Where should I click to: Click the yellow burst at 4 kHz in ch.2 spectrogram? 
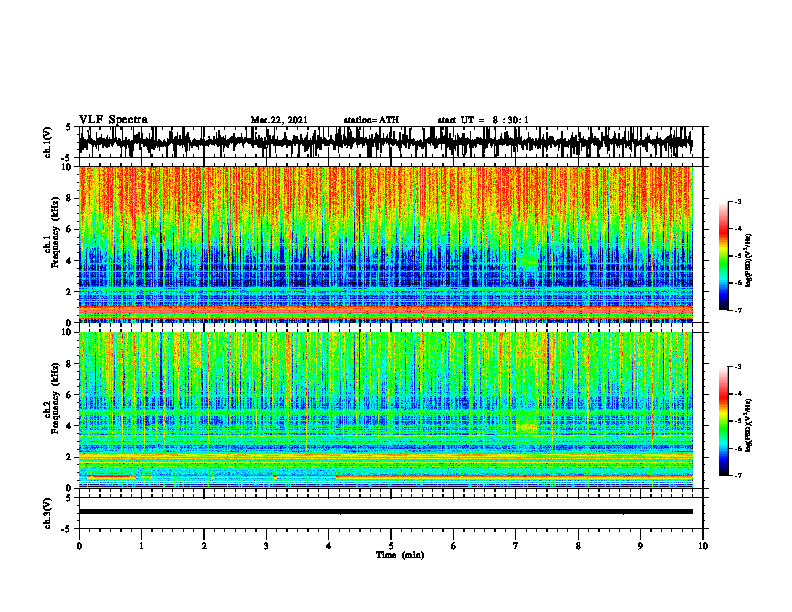[528, 427]
